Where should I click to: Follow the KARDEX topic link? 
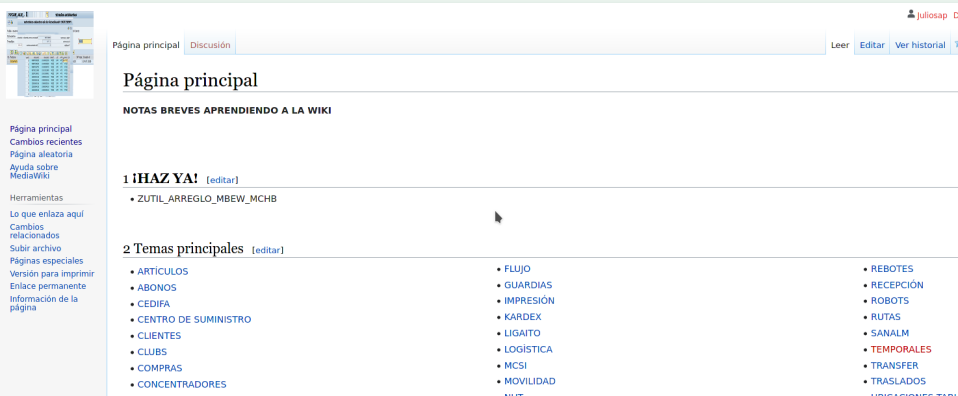click(x=522, y=317)
